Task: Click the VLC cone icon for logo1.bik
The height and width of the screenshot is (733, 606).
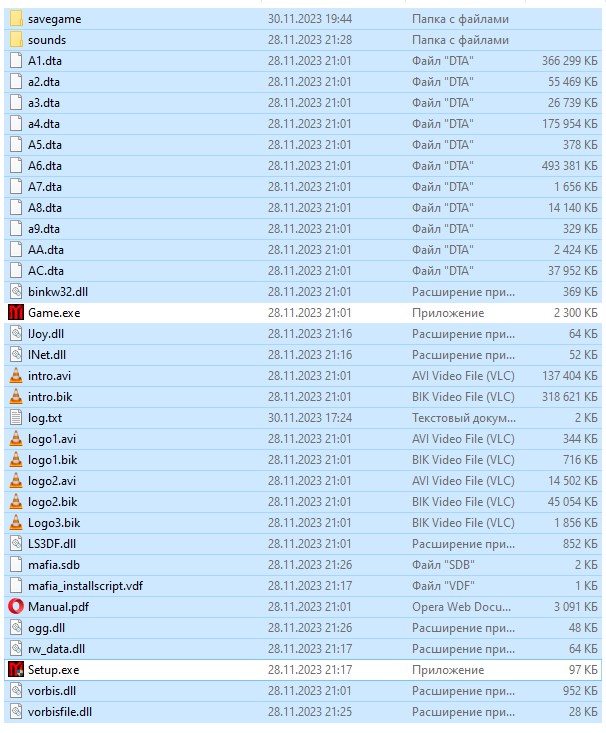Action: coord(16,460)
